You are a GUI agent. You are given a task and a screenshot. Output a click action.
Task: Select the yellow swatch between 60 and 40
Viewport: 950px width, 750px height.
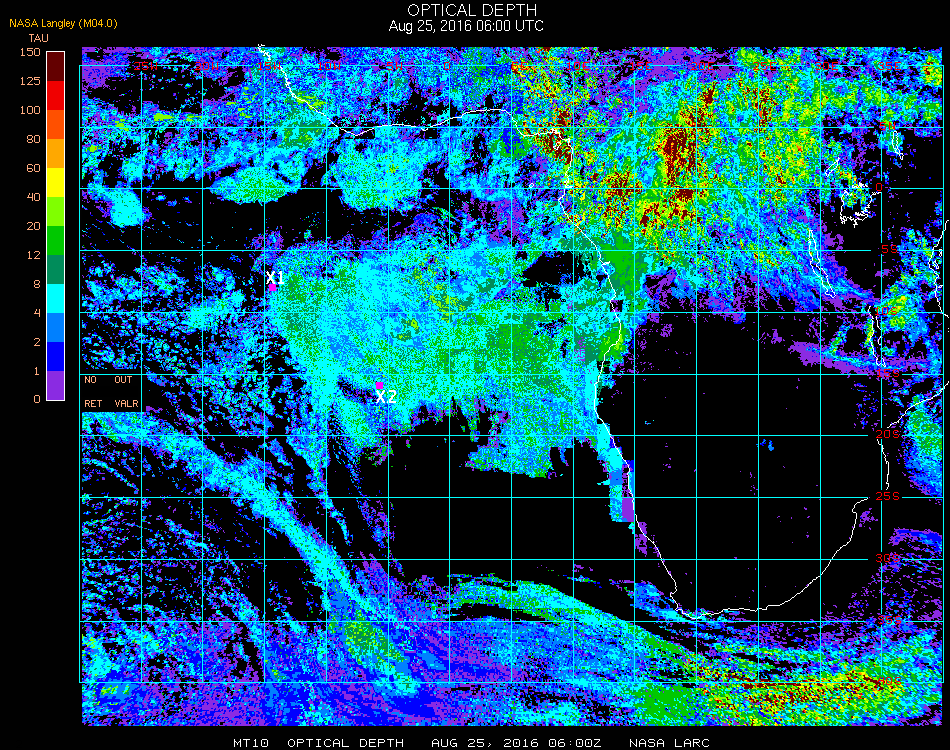[55, 182]
